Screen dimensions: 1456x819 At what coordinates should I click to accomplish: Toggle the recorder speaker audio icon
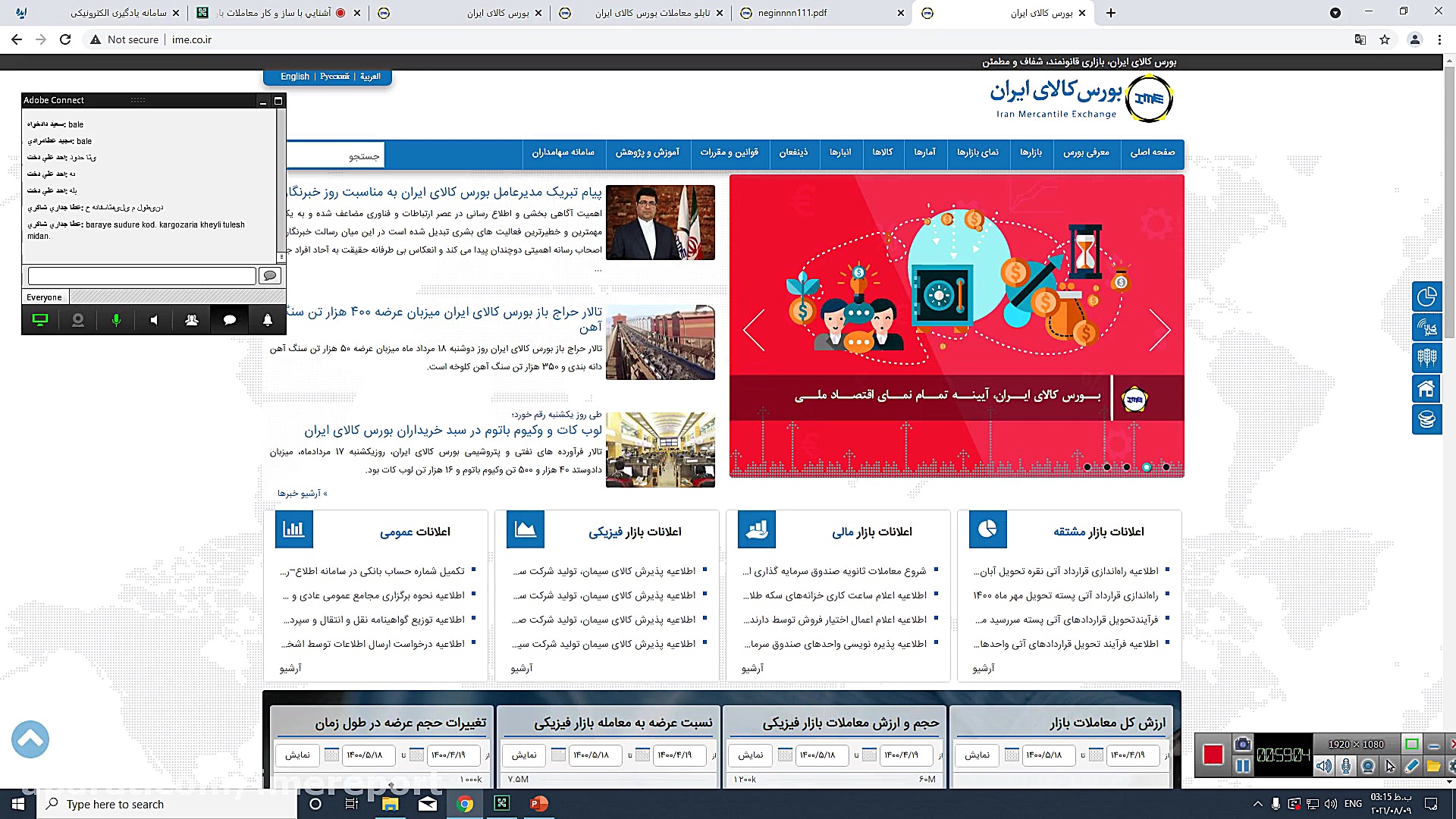tap(1324, 766)
